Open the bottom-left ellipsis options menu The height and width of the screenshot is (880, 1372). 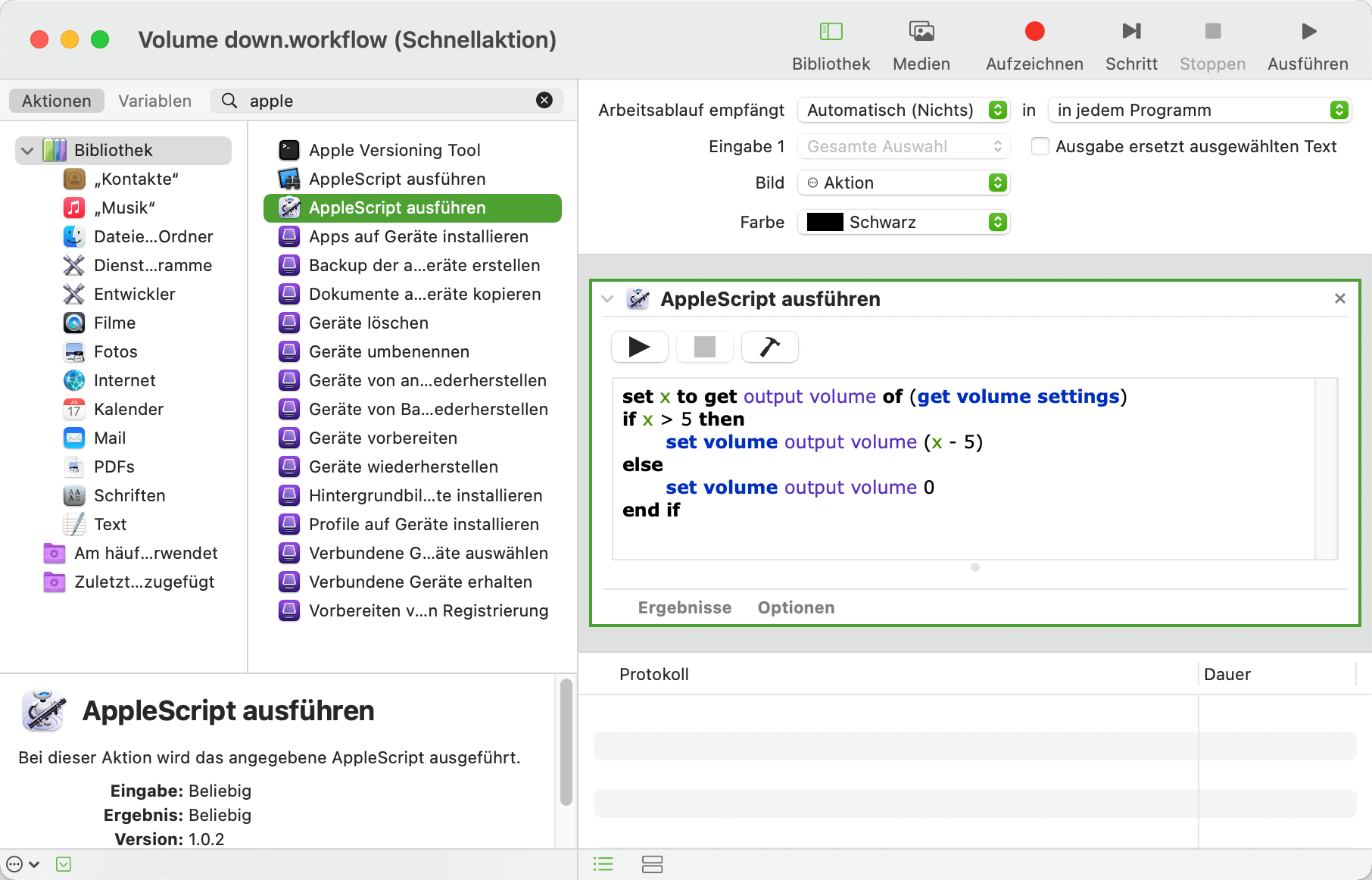click(x=22, y=864)
